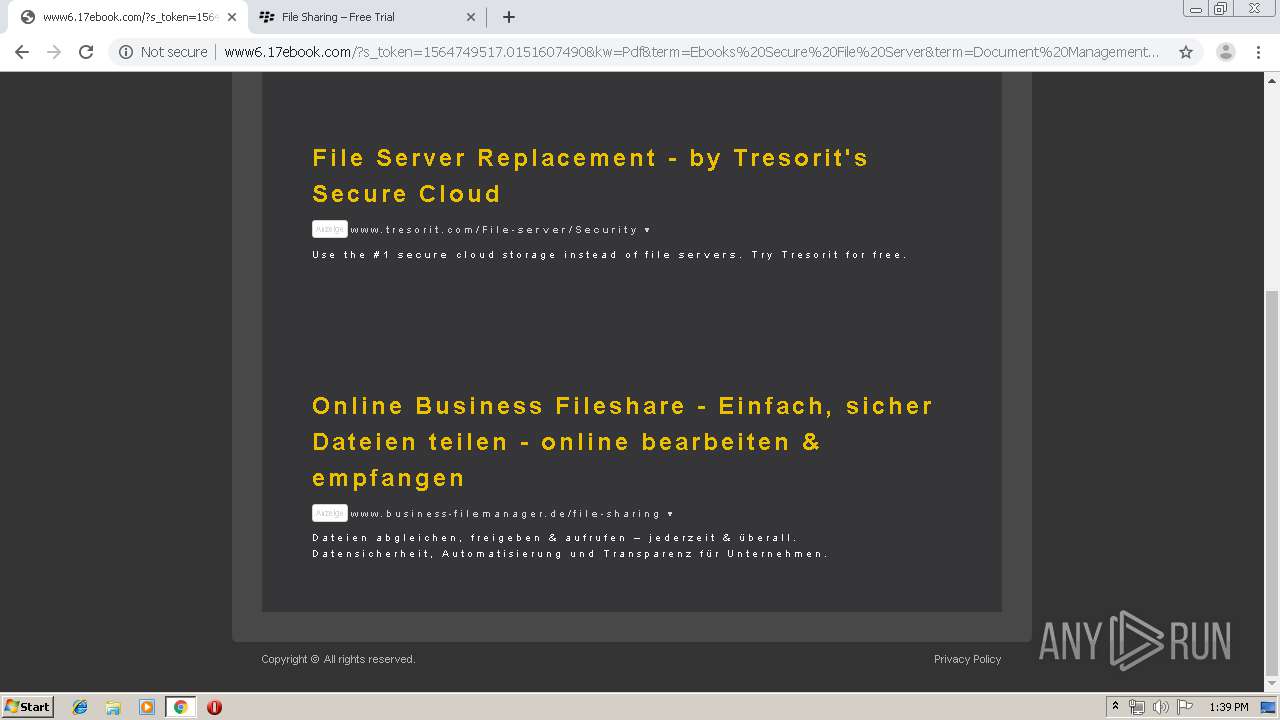Click Anzeige badge of Tresorit ad
This screenshot has width=1280, height=720.
(330, 229)
